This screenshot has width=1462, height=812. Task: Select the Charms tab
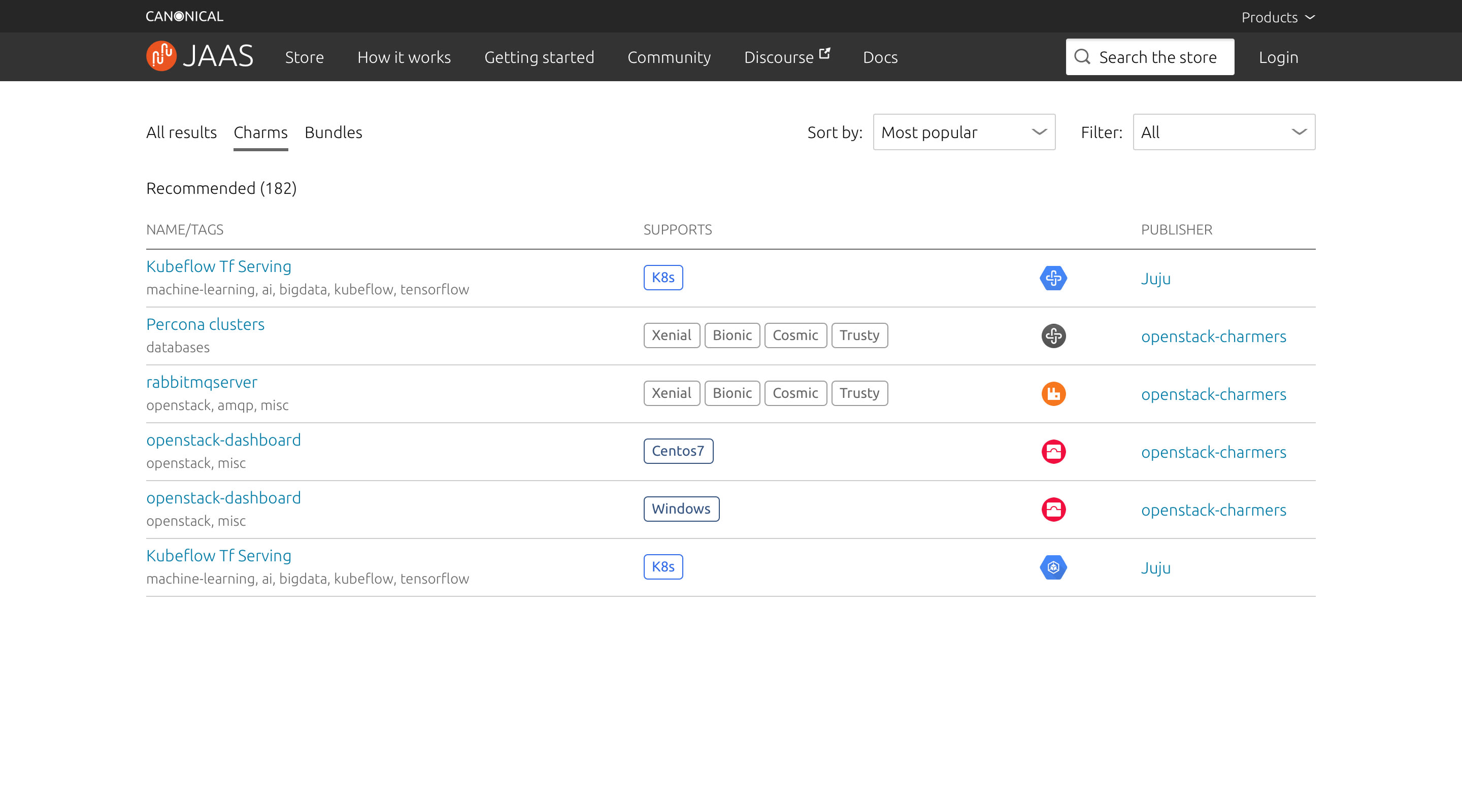260,132
